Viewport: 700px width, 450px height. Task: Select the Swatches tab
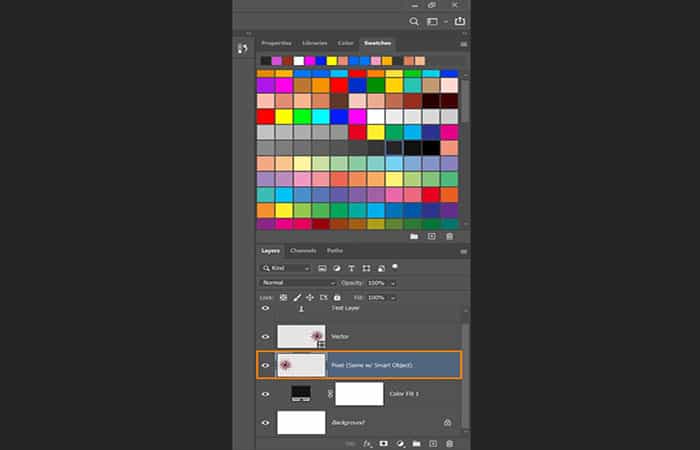[377, 43]
